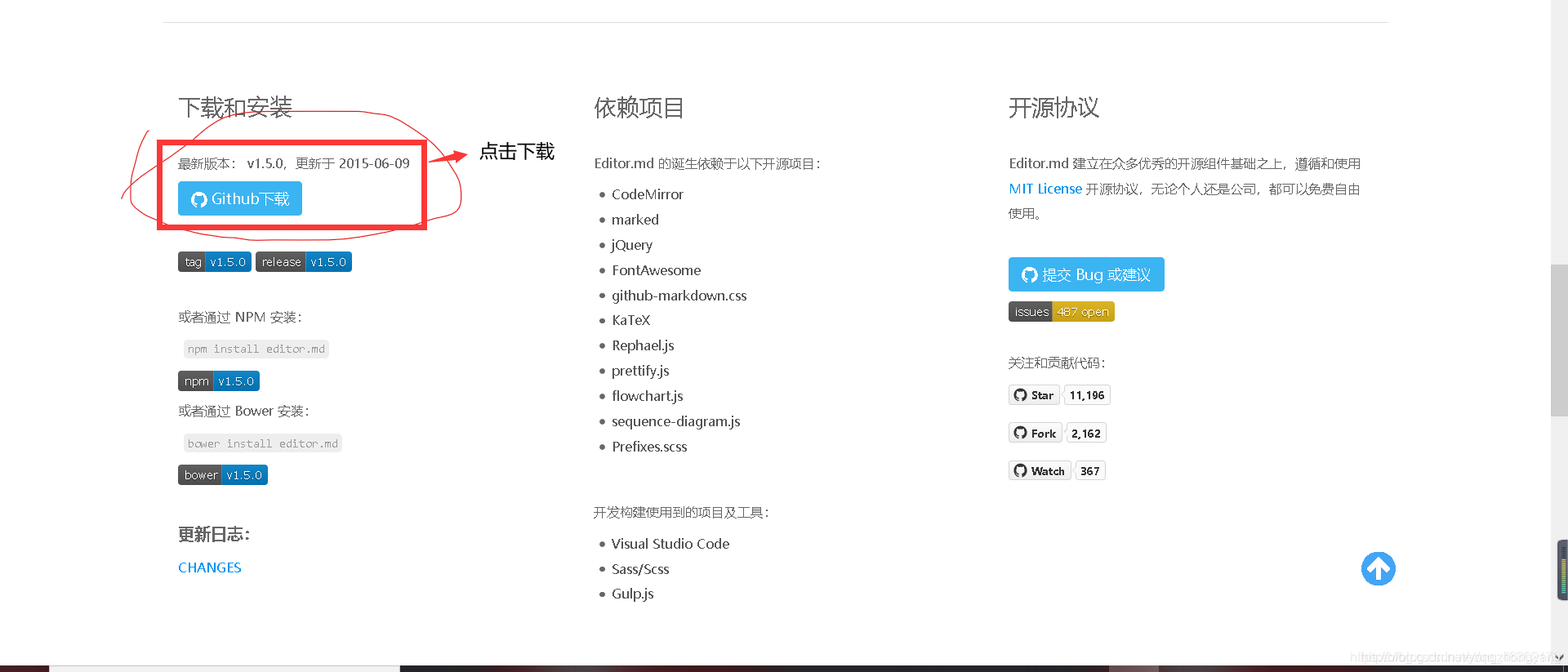Click the GitHub Fork button

click(1036, 433)
